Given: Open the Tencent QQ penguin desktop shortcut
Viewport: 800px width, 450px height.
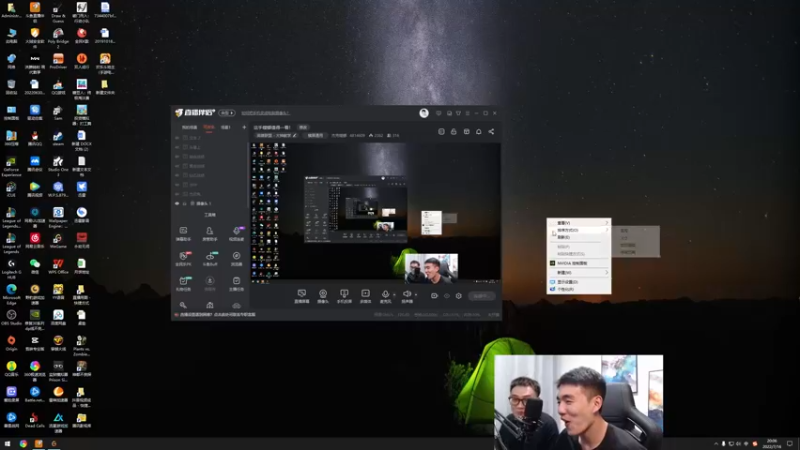Looking at the screenshot, I should (x=35, y=138).
